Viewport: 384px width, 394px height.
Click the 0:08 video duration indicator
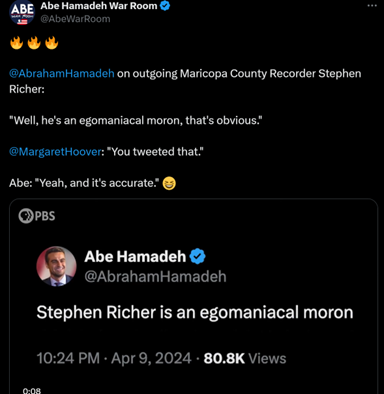pyautogui.click(x=32, y=391)
